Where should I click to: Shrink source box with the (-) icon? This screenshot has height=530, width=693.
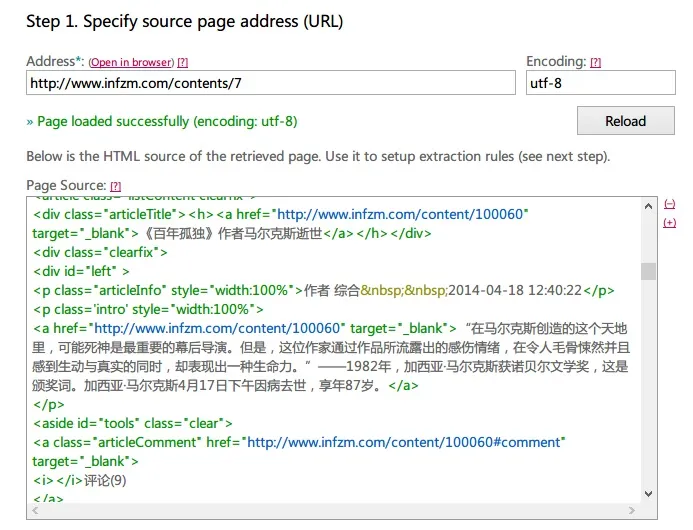click(x=669, y=203)
